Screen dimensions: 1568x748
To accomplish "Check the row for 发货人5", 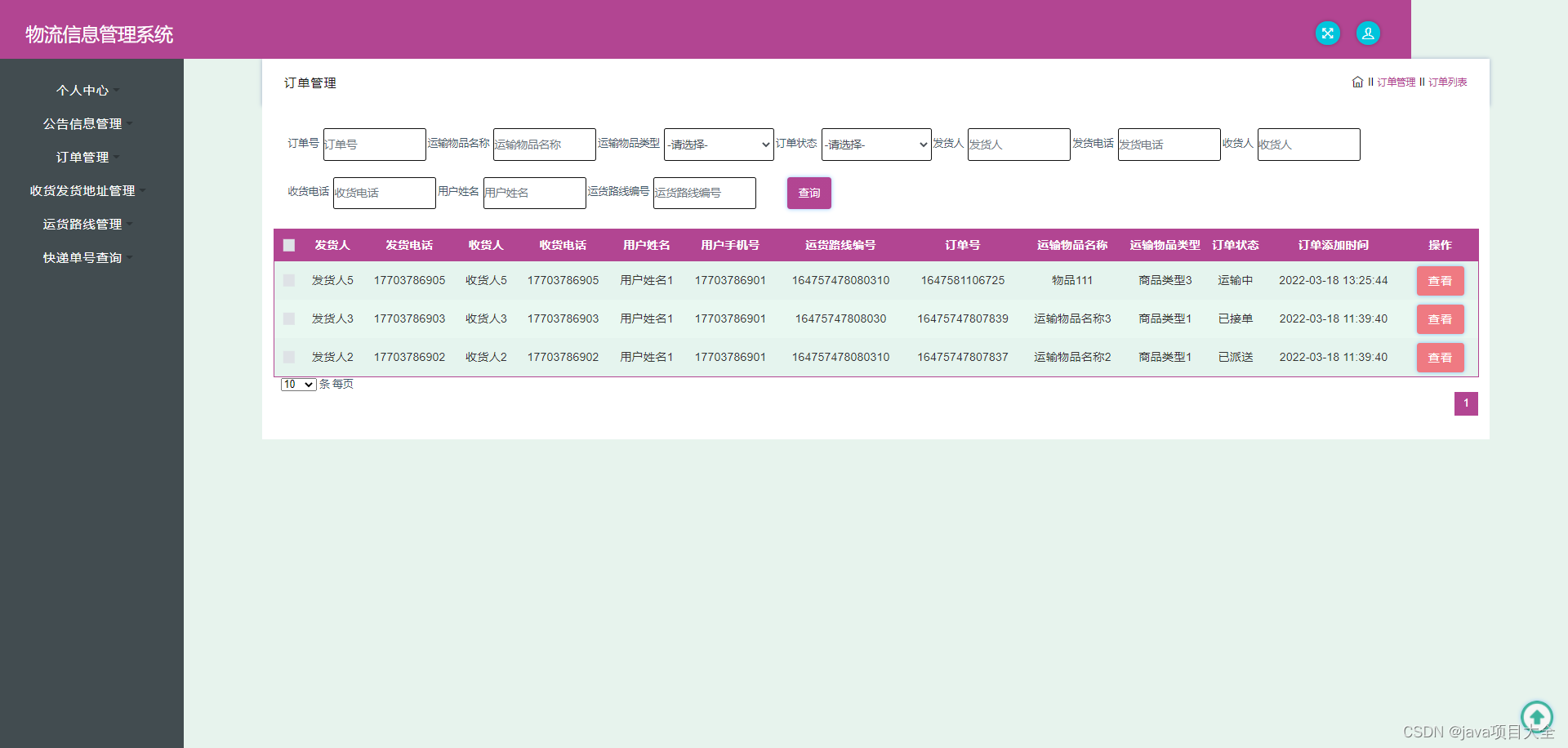I will click(289, 280).
